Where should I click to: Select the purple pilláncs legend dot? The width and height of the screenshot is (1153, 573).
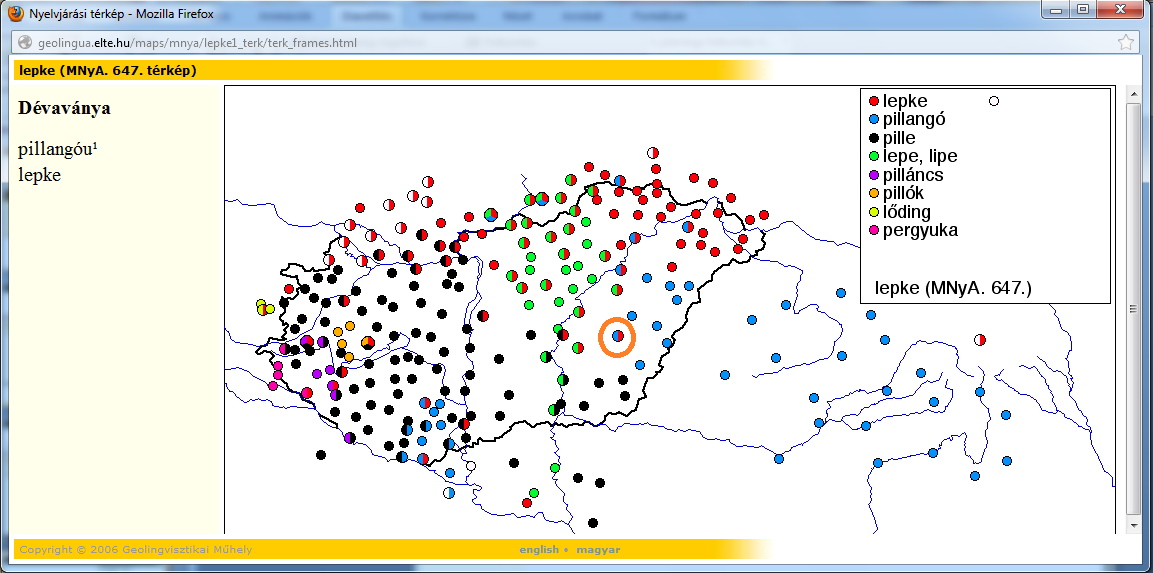[873, 175]
